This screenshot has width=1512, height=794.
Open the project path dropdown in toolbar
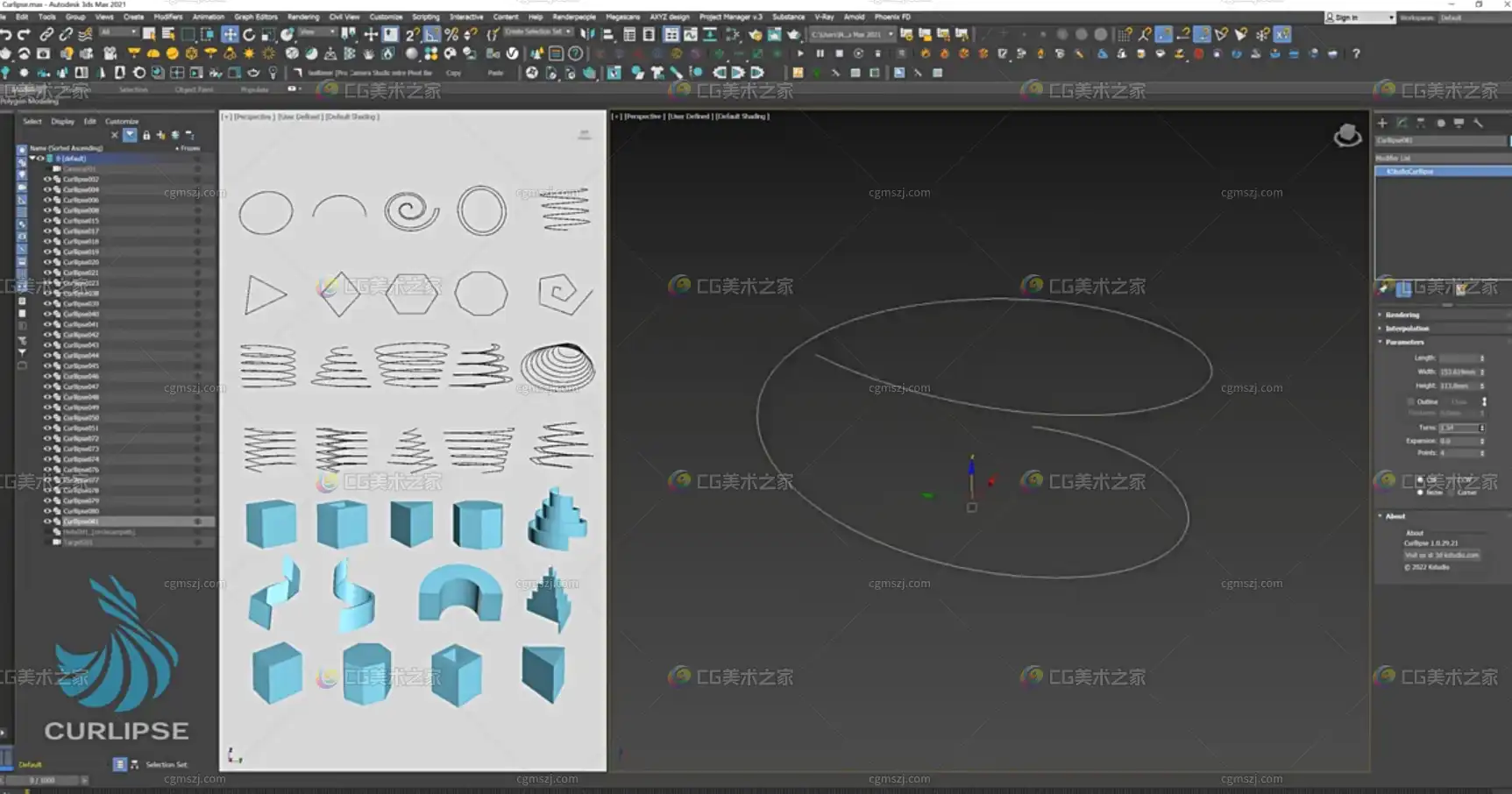click(x=852, y=34)
